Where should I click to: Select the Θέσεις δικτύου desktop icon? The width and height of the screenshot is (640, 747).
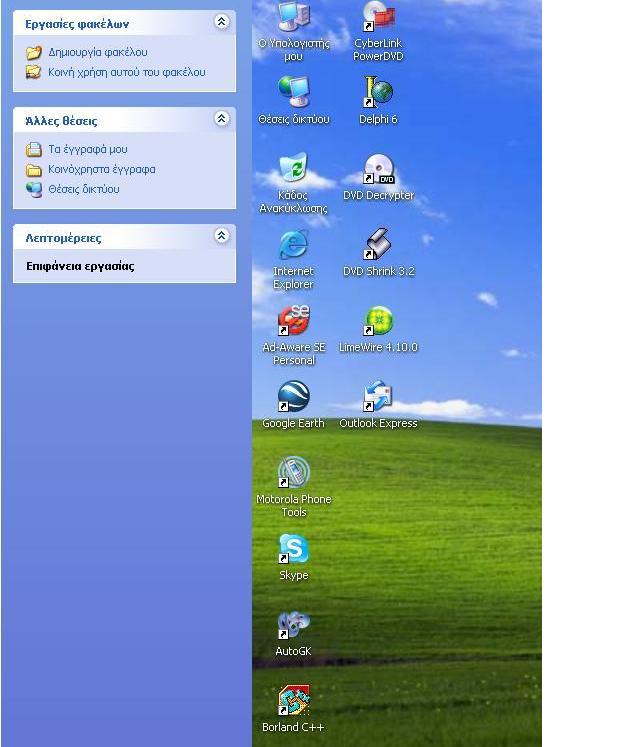[294, 91]
